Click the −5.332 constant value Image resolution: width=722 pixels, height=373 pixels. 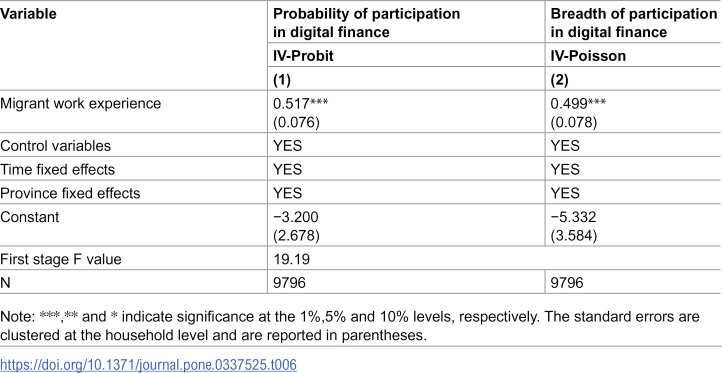coord(574,216)
